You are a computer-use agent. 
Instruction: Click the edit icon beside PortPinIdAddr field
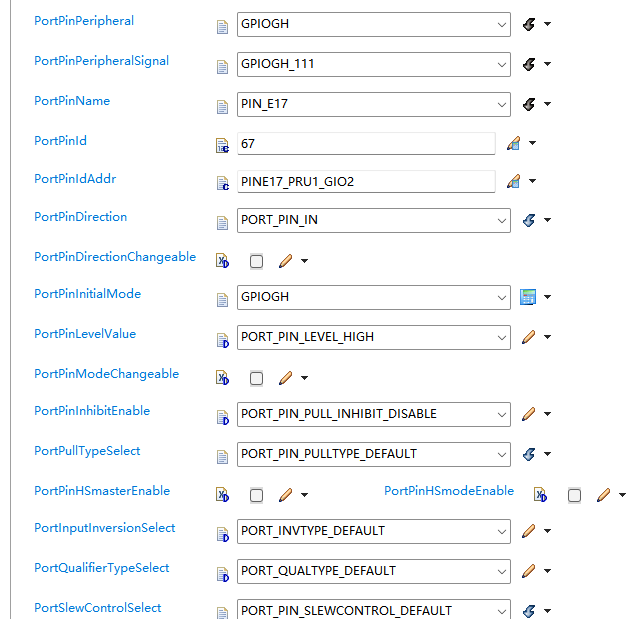[514, 181]
